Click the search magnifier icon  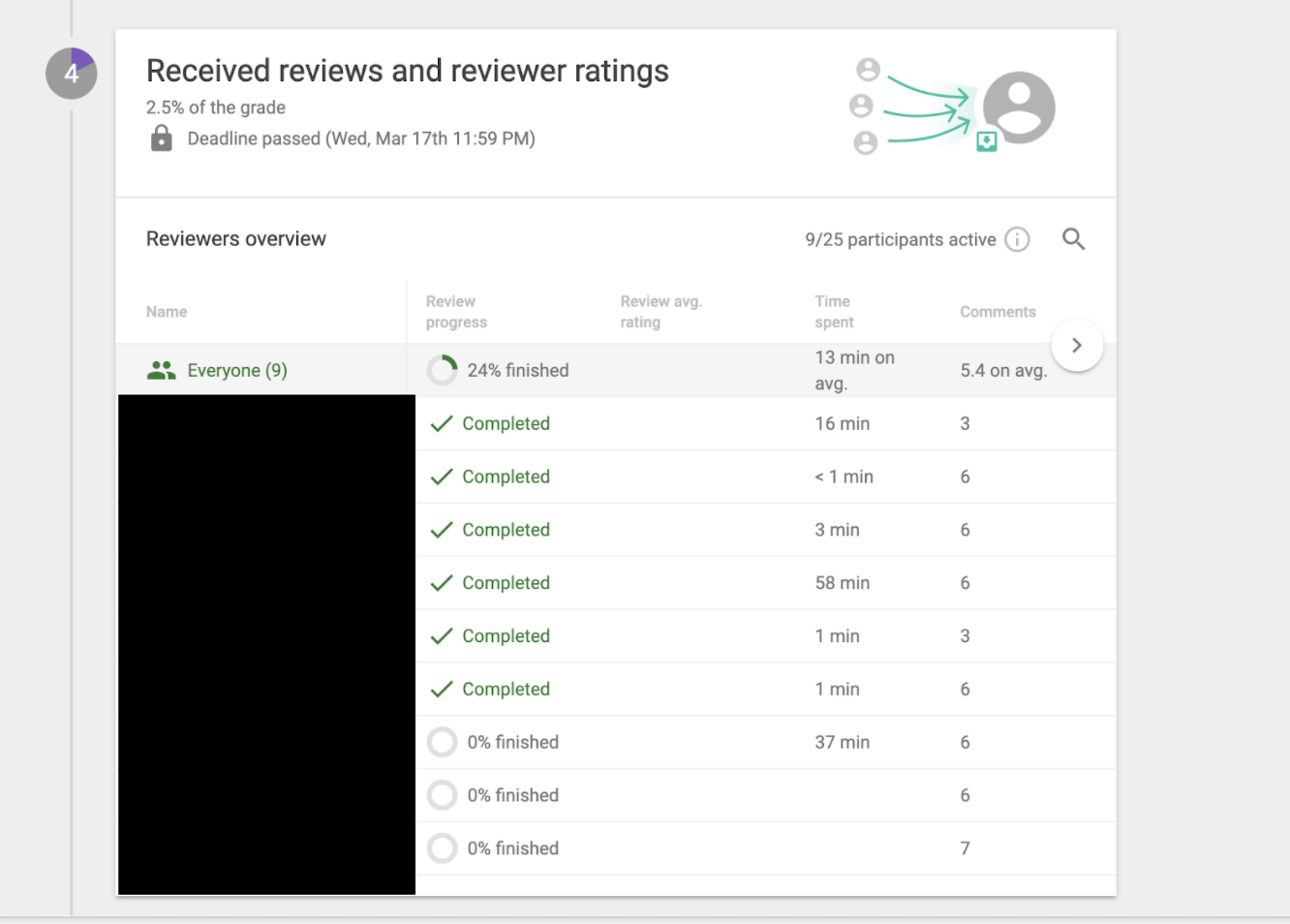pyautogui.click(x=1073, y=239)
